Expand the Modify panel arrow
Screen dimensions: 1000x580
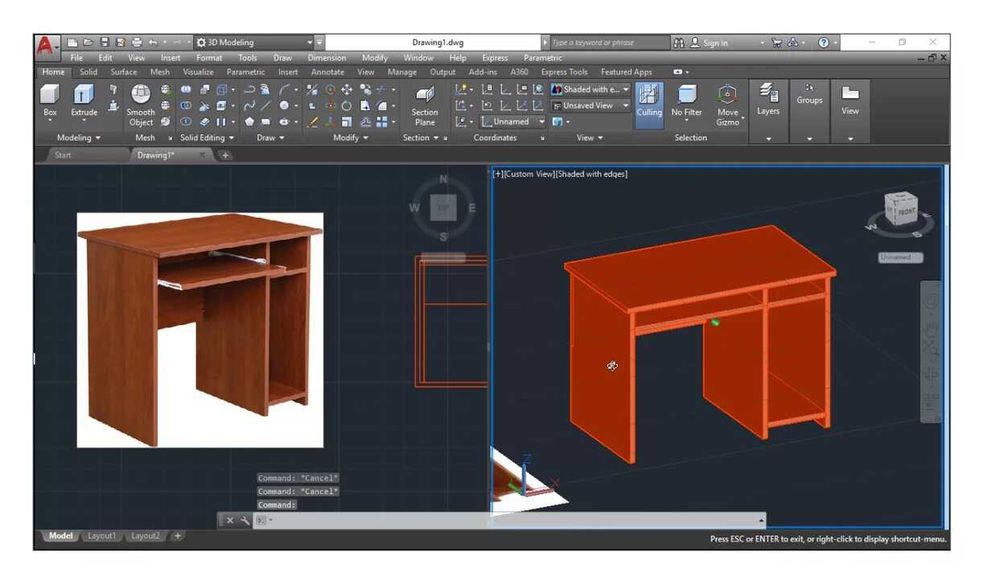(366, 138)
